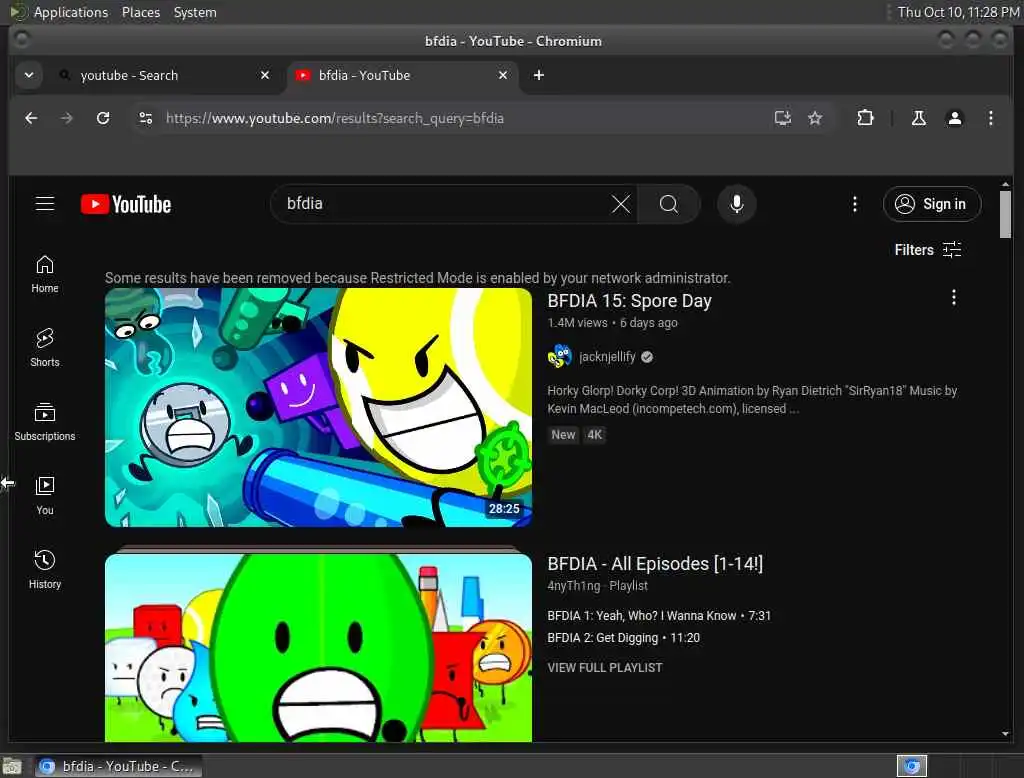Click the video description text starting Horky Glorp
Image resolution: width=1024 pixels, height=778 pixels.
point(752,400)
